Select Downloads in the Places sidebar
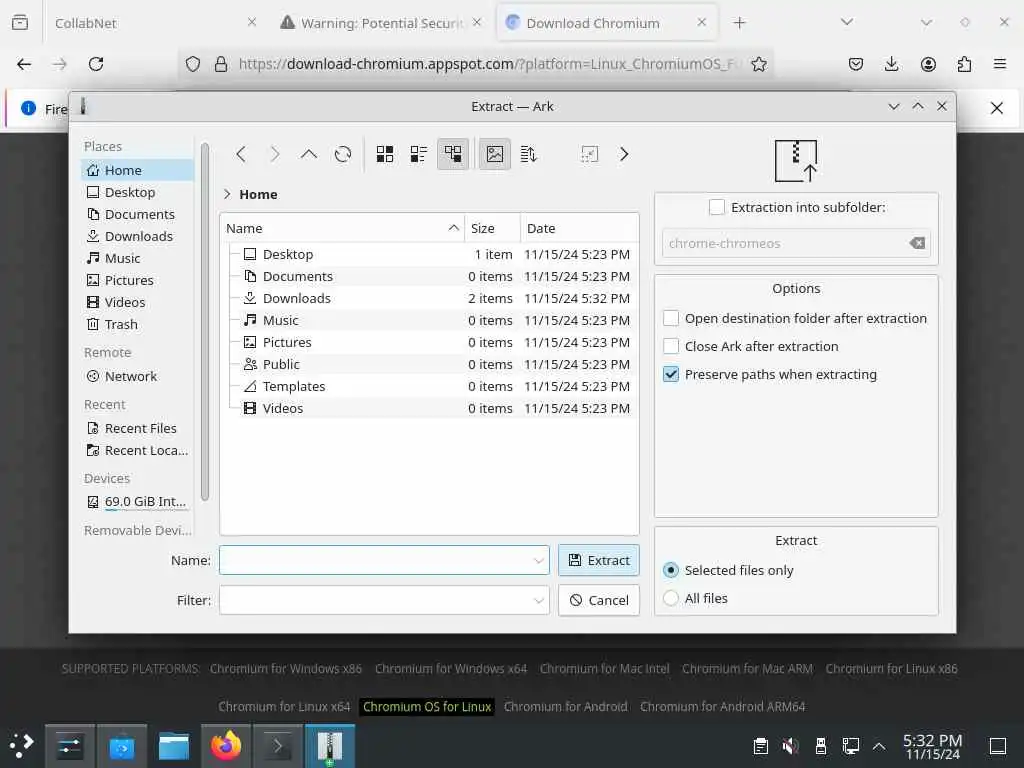Viewport: 1024px width, 768px height. click(x=138, y=236)
